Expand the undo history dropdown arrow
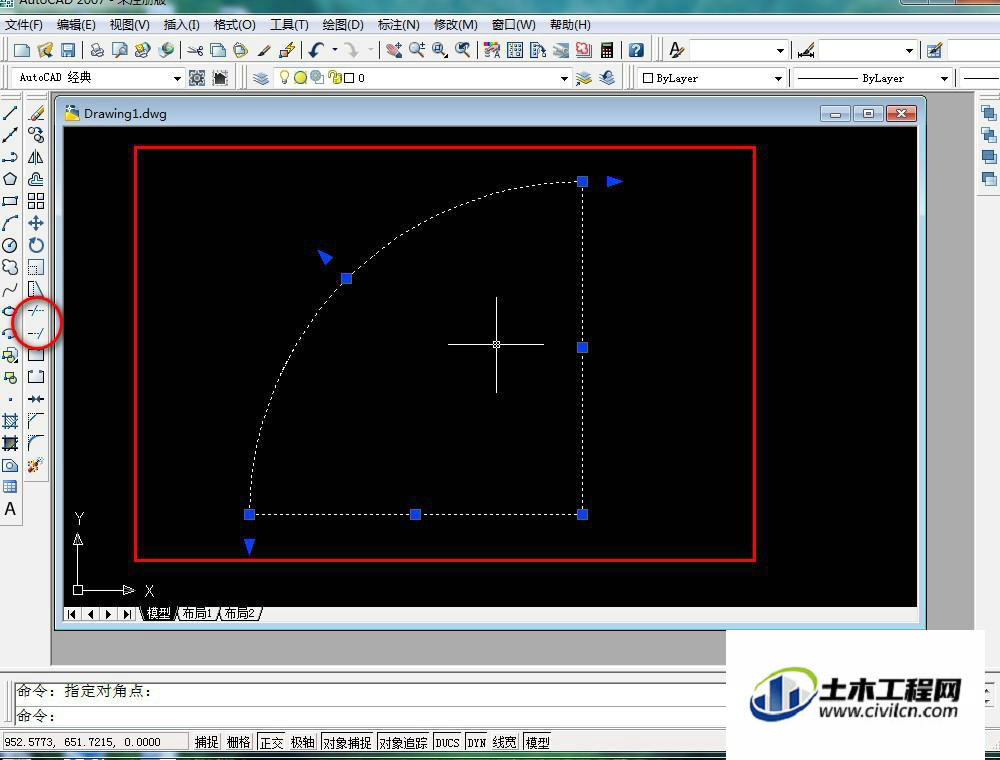The image size is (1000, 760). coord(334,50)
